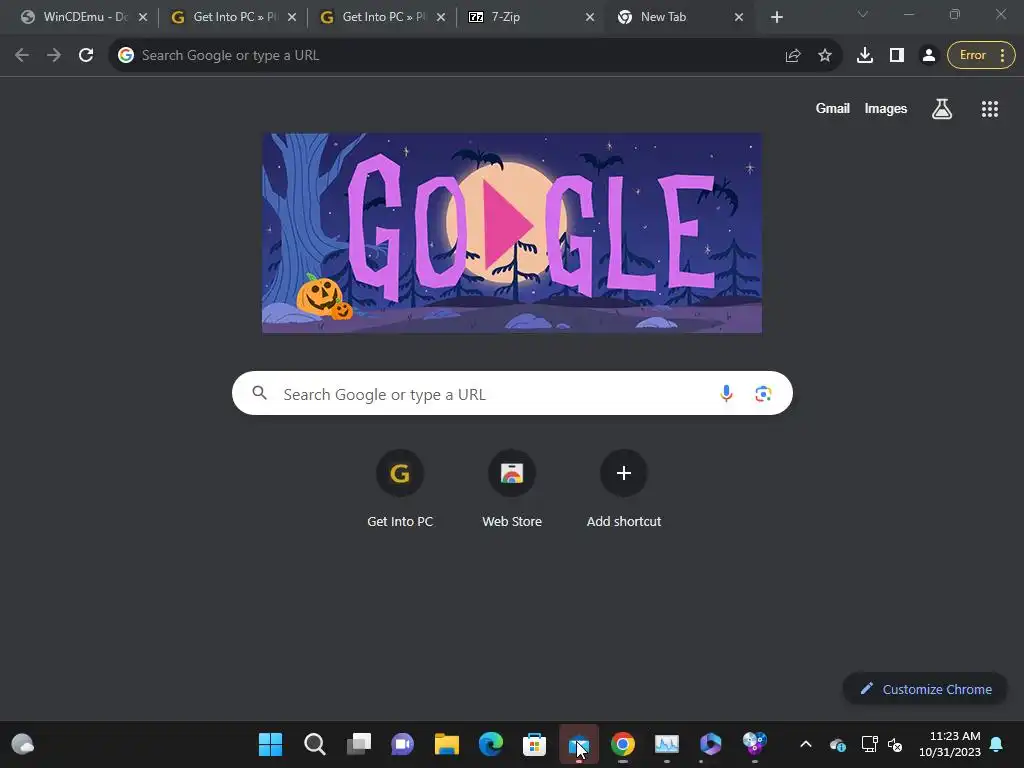The width and height of the screenshot is (1024, 768).
Task: Open the Images link
Action: point(886,109)
